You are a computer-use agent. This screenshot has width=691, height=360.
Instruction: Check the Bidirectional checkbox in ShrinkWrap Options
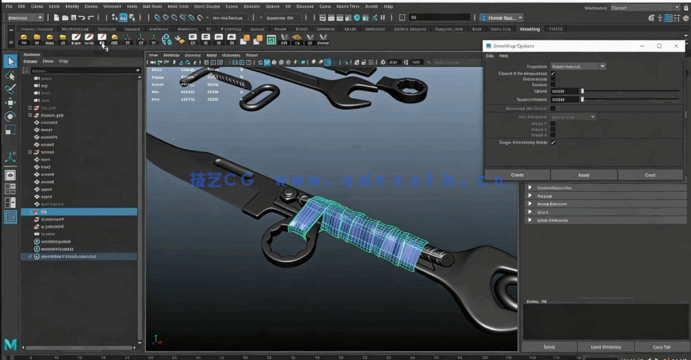(x=553, y=79)
